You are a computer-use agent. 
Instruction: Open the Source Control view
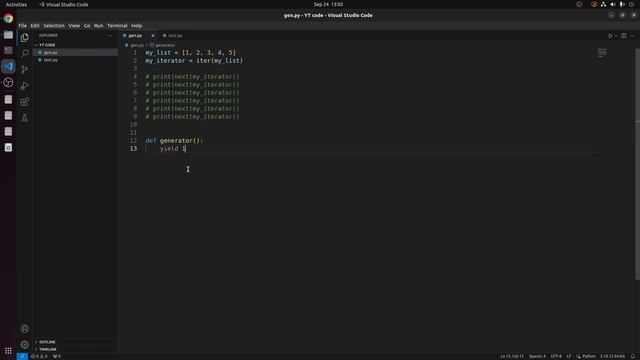click(x=24, y=69)
